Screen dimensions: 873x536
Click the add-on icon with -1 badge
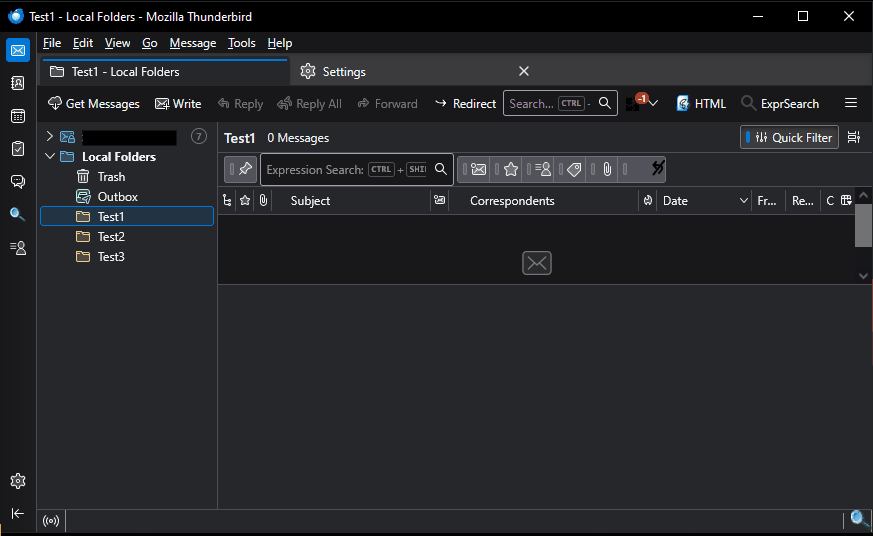635,103
